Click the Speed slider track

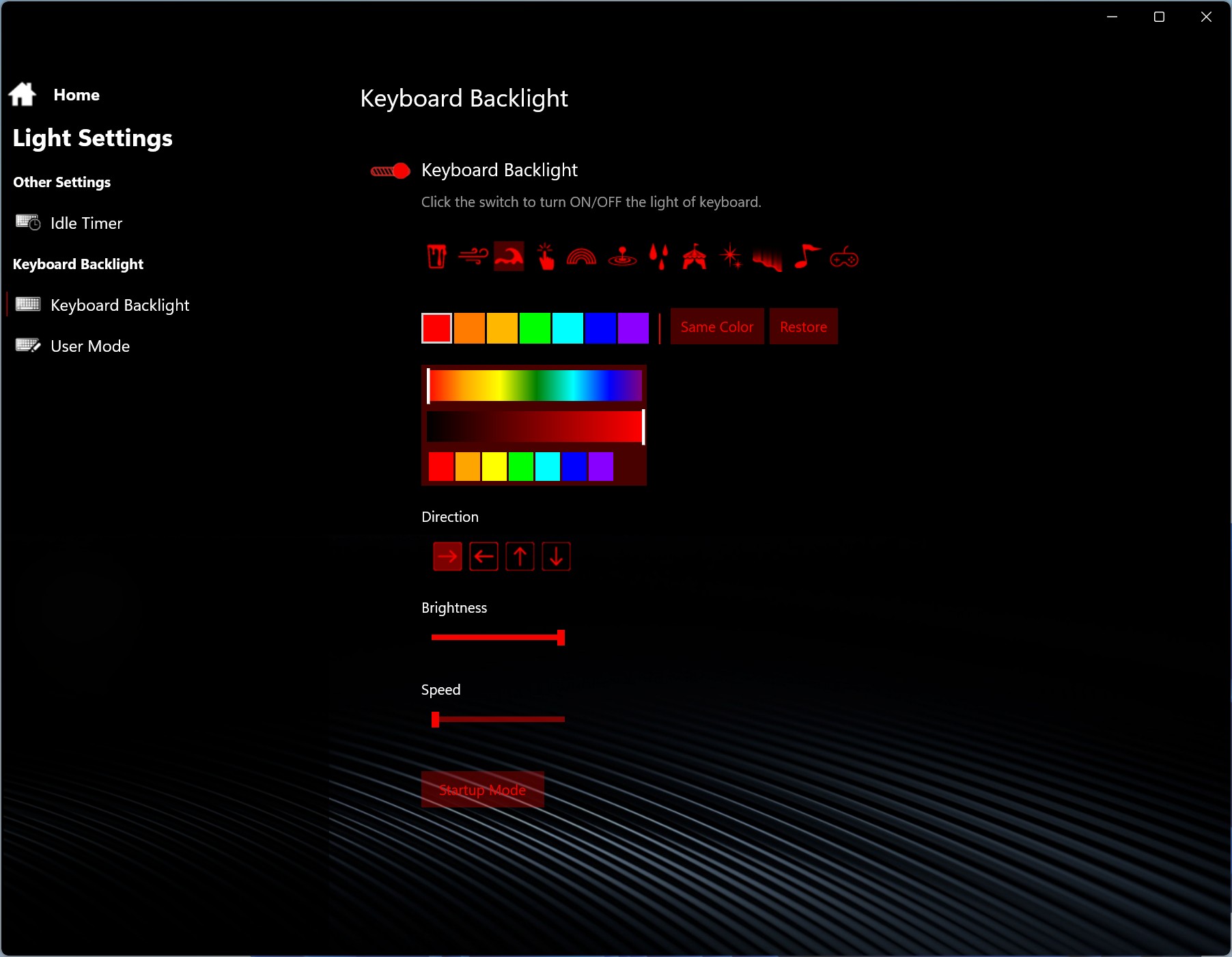498,719
